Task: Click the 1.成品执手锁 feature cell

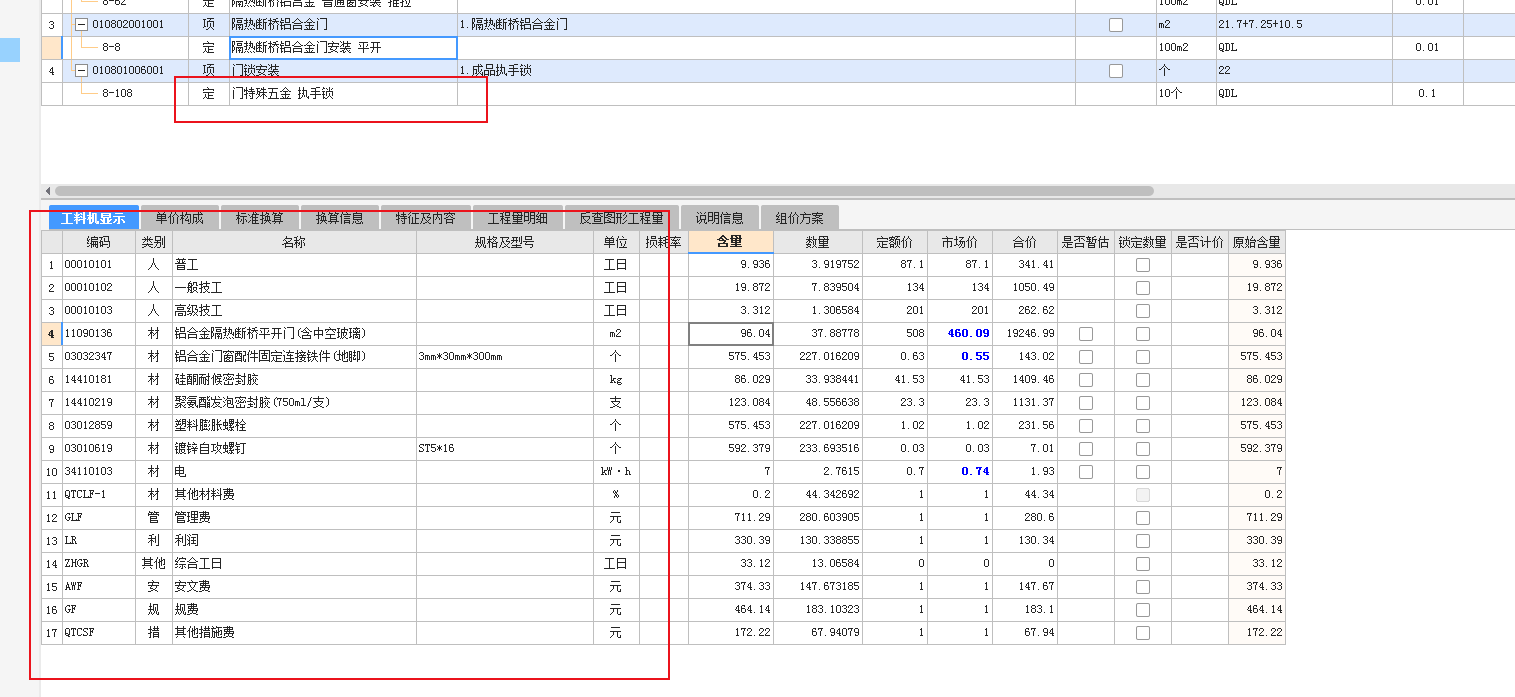Action: (x=766, y=71)
